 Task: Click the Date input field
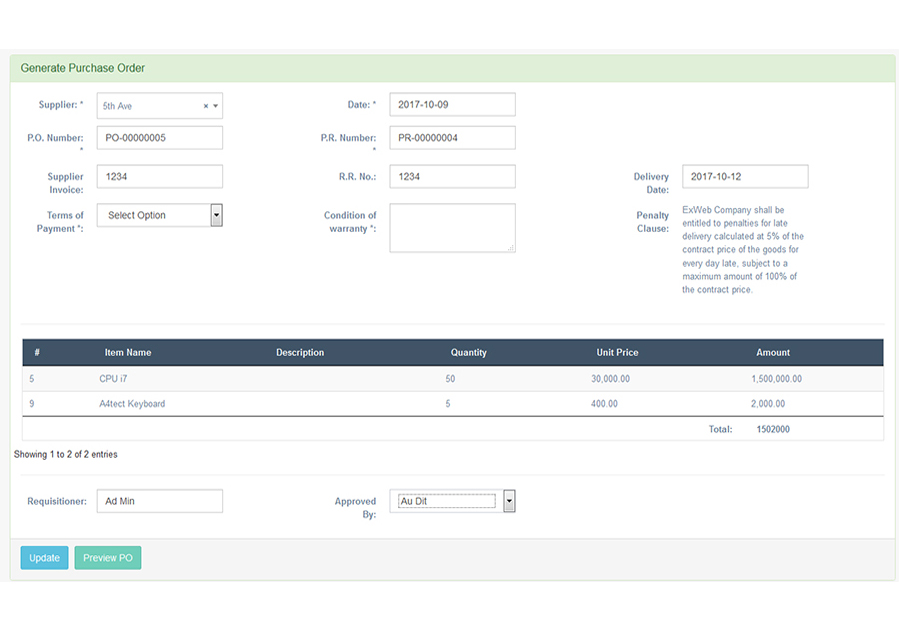point(452,105)
